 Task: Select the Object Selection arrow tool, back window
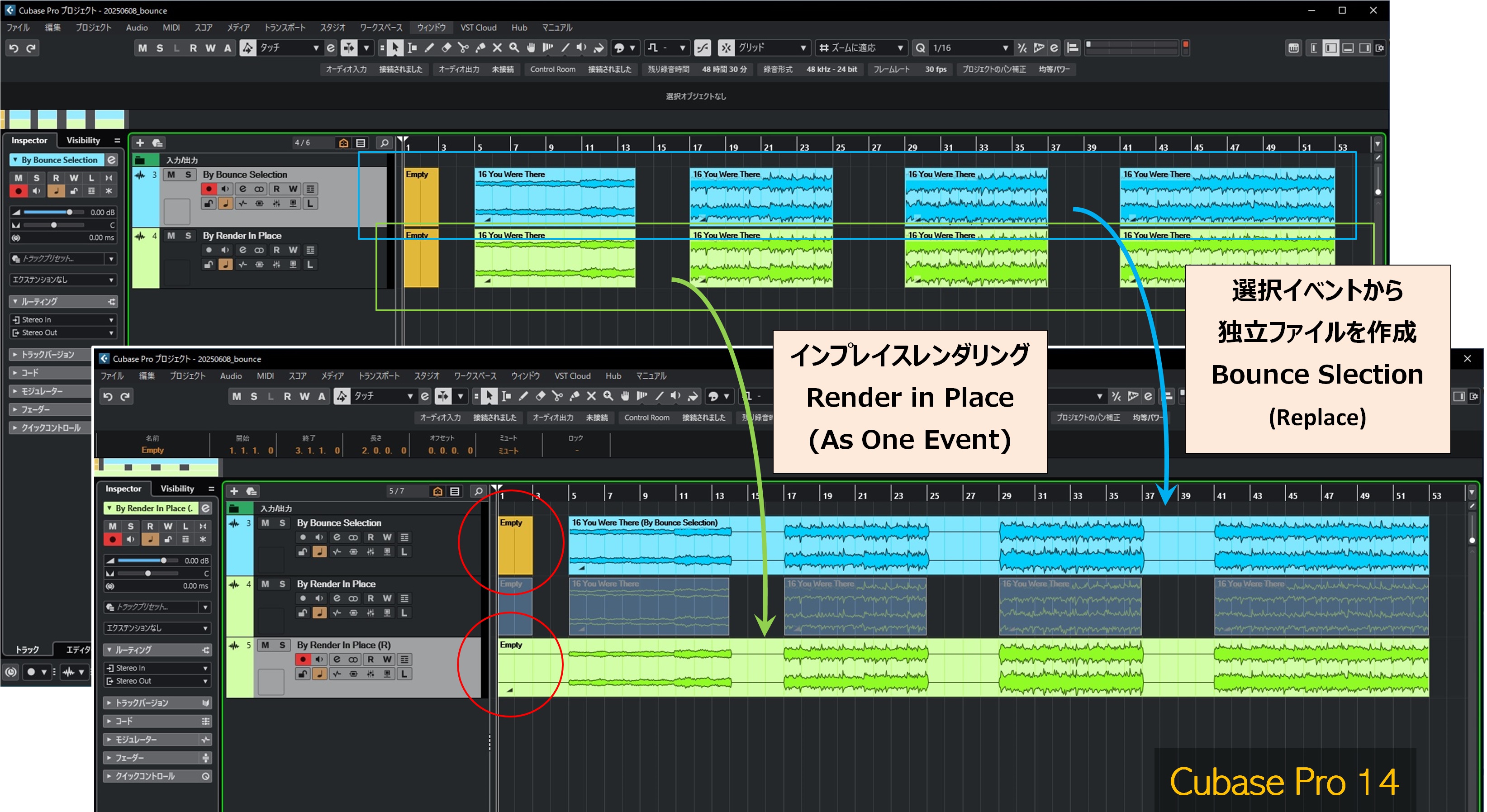point(395,48)
